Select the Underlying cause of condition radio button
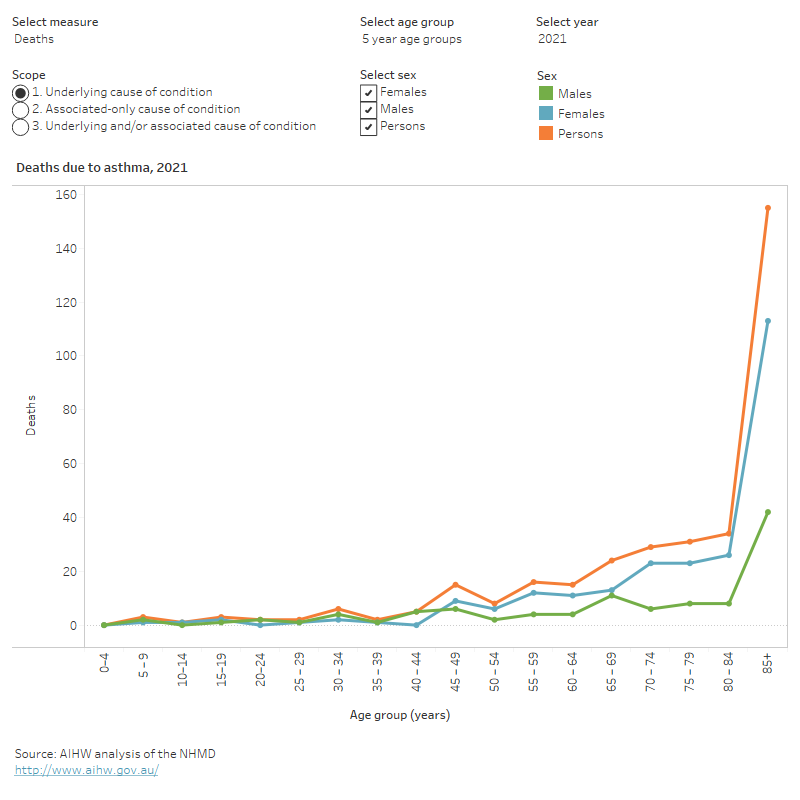The width and height of the screenshot is (800, 800). tap(21, 93)
